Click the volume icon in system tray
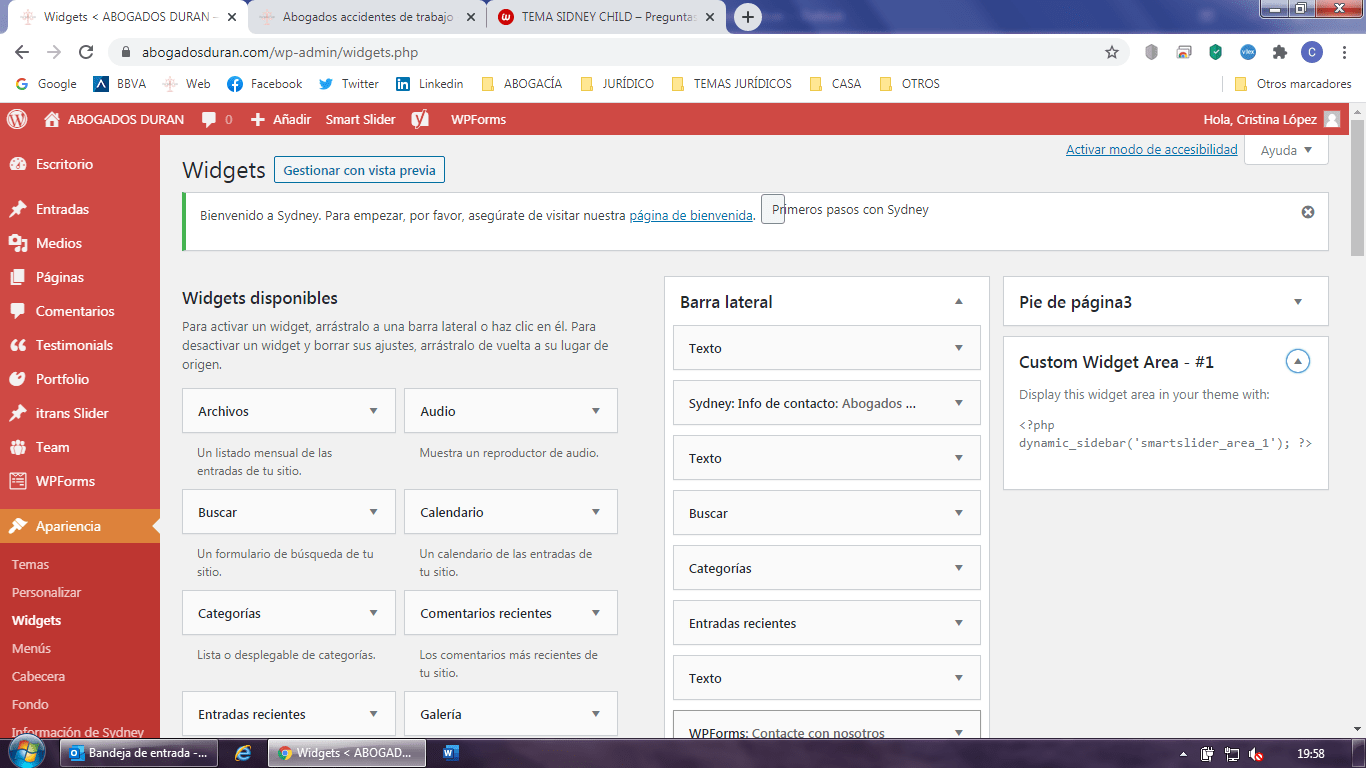 [1256, 754]
